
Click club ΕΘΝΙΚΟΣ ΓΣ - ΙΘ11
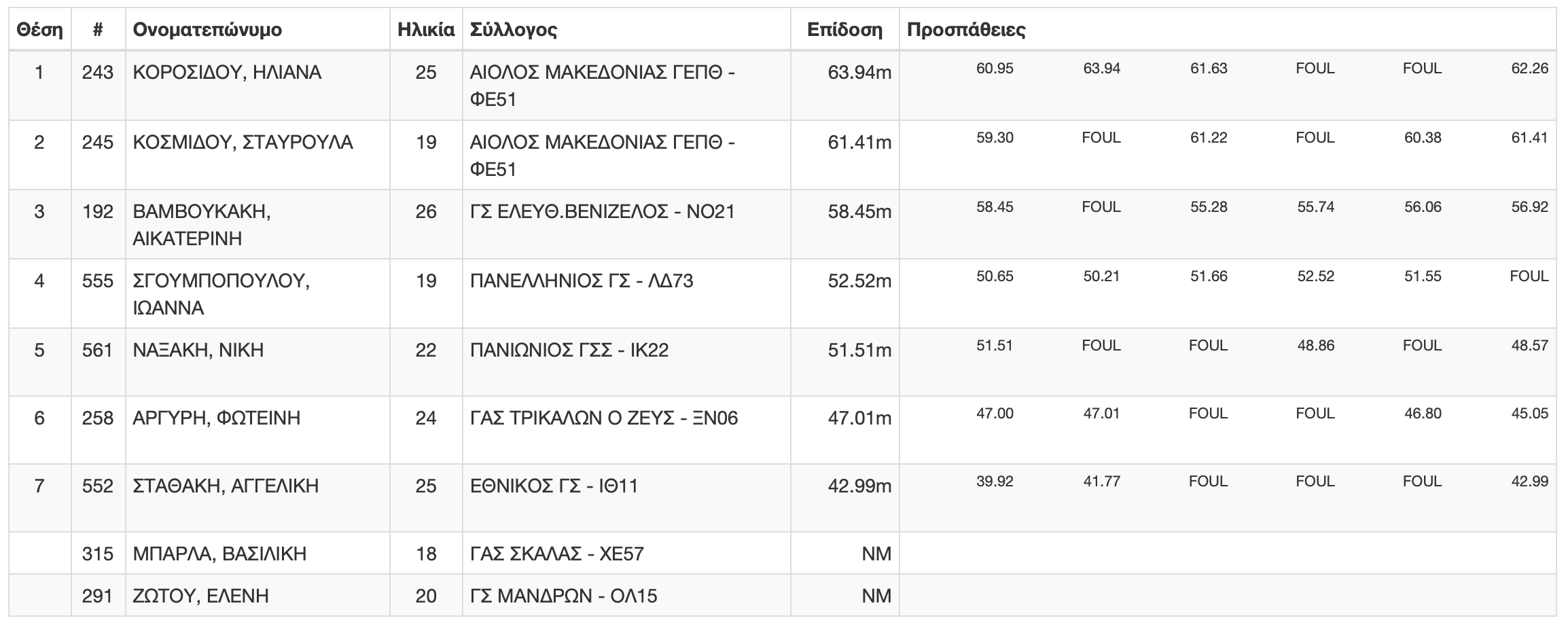(554, 486)
